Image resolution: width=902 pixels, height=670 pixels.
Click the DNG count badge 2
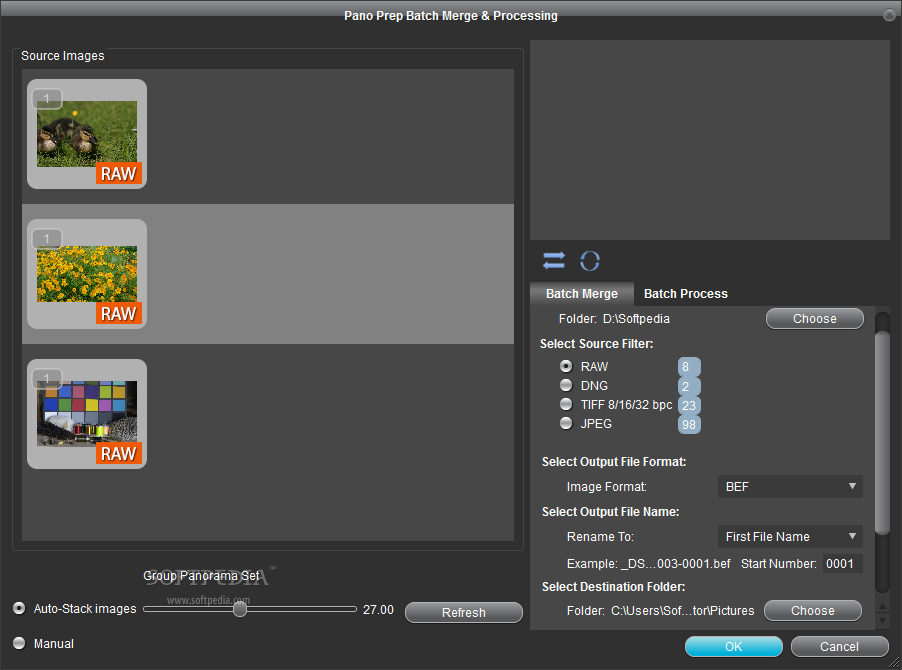click(689, 386)
